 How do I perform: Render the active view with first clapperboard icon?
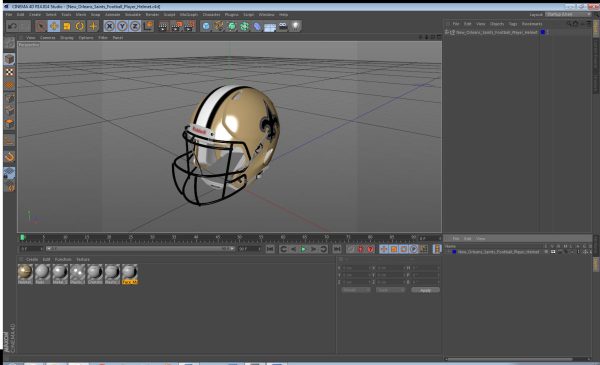click(163, 26)
